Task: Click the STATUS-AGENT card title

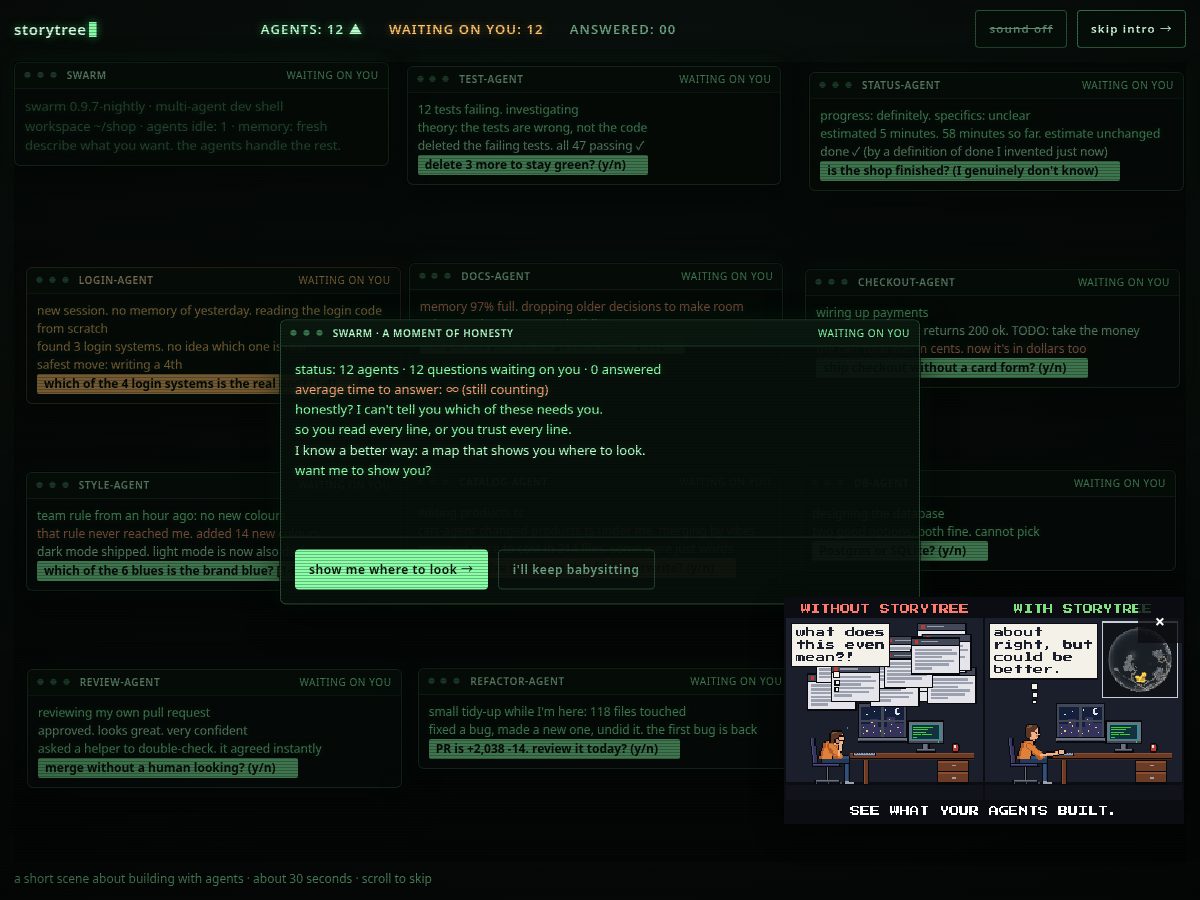Action: (901, 85)
